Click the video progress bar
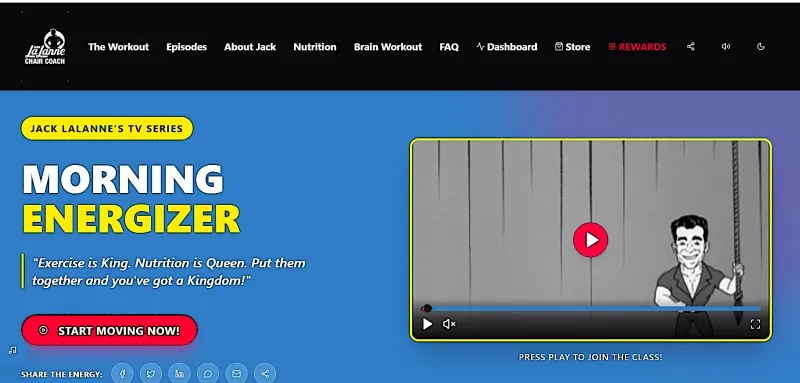Screen dimensions: 800x383 coord(591,309)
